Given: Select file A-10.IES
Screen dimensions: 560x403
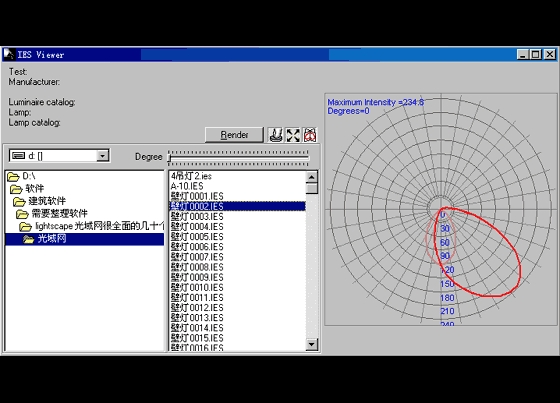Looking at the screenshot, I should [x=187, y=186].
